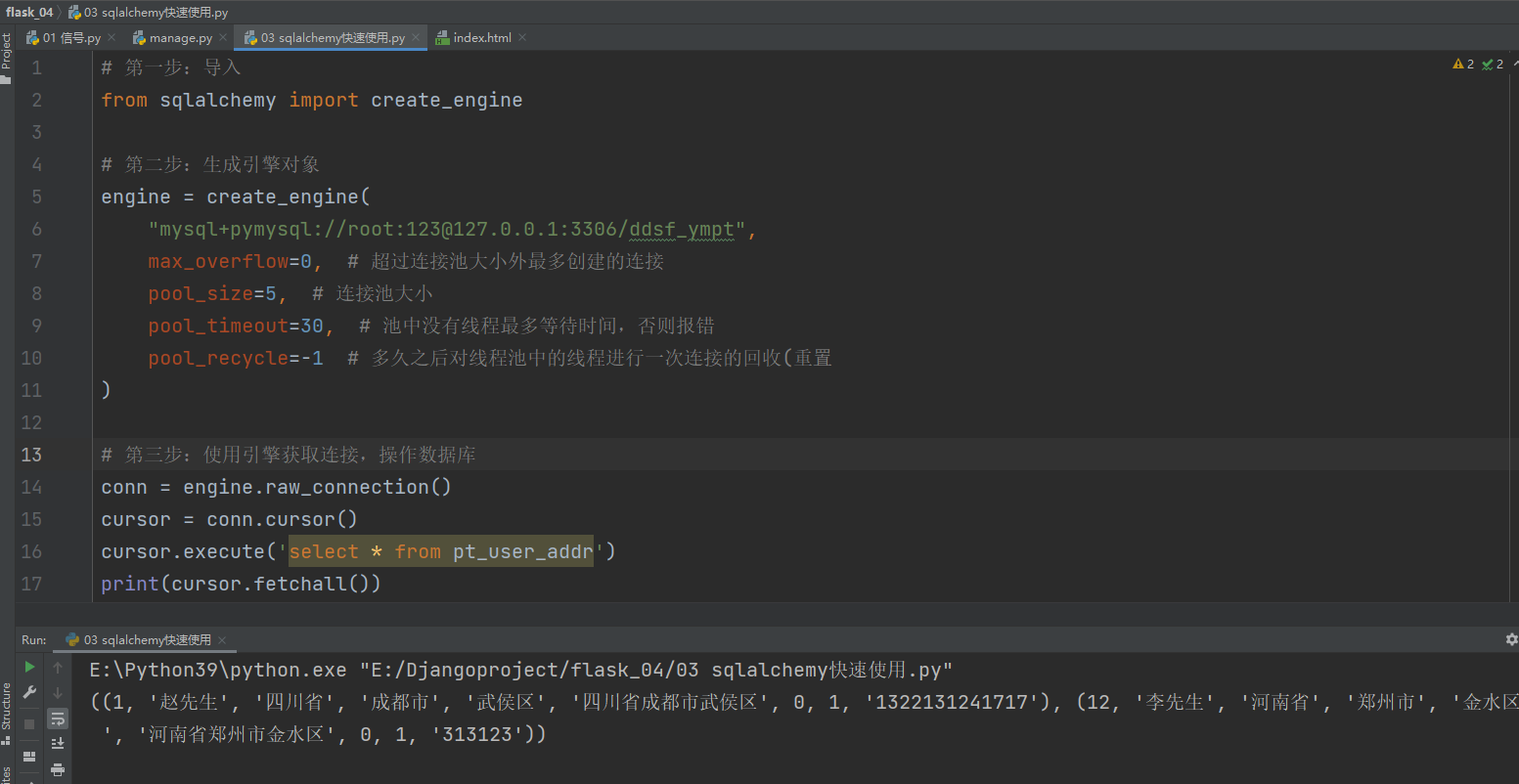Open Run panel settings gear
The width and height of the screenshot is (1519, 784).
[x=1511, y=639]
